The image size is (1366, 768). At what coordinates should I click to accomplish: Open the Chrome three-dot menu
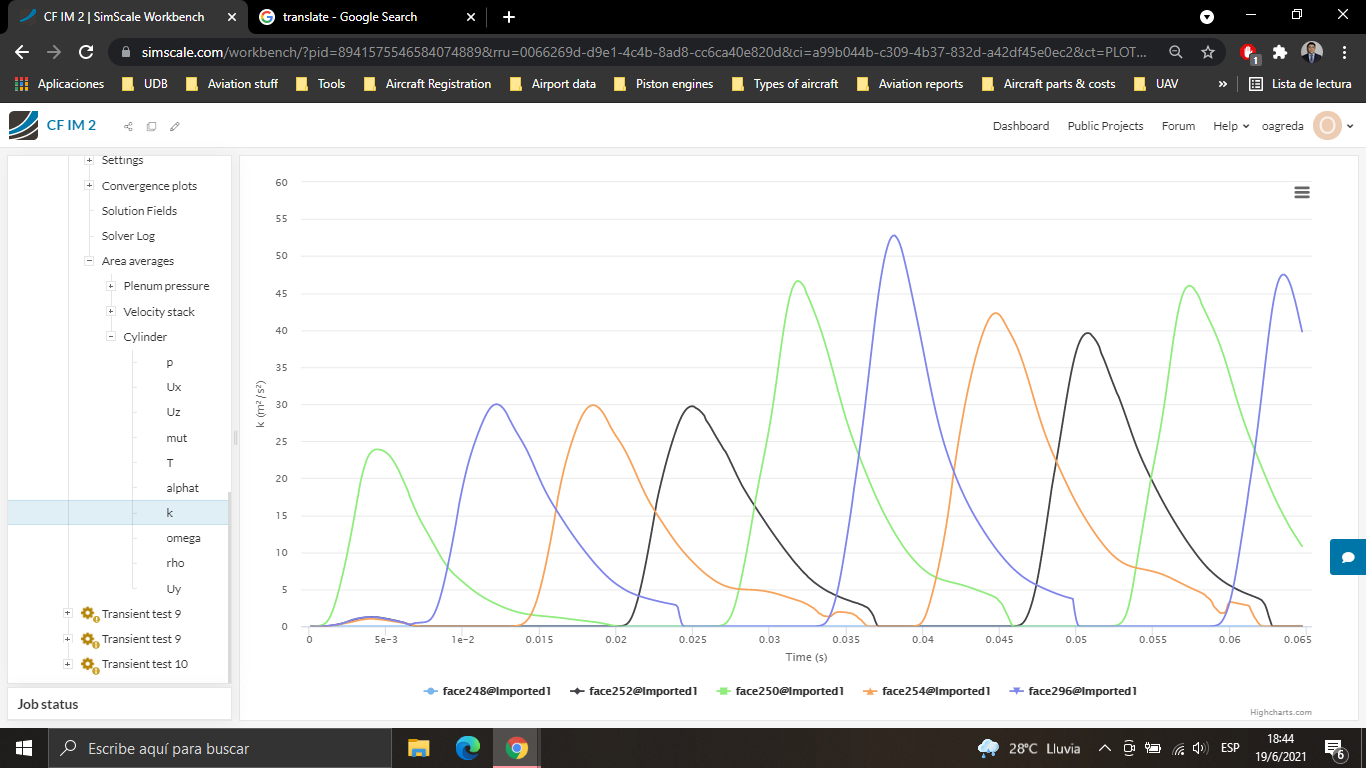tap(1343, 52)
